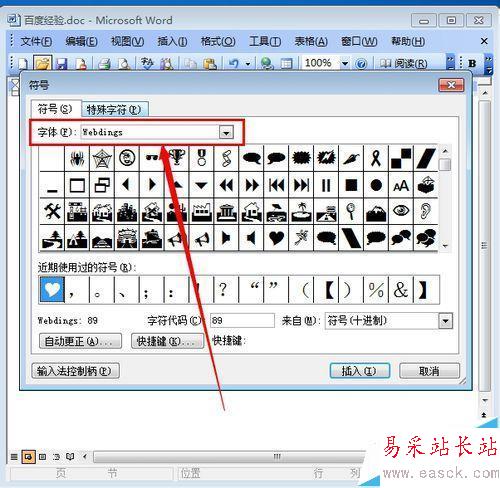Open the 编辑(E) menu

tap(82, 42)
